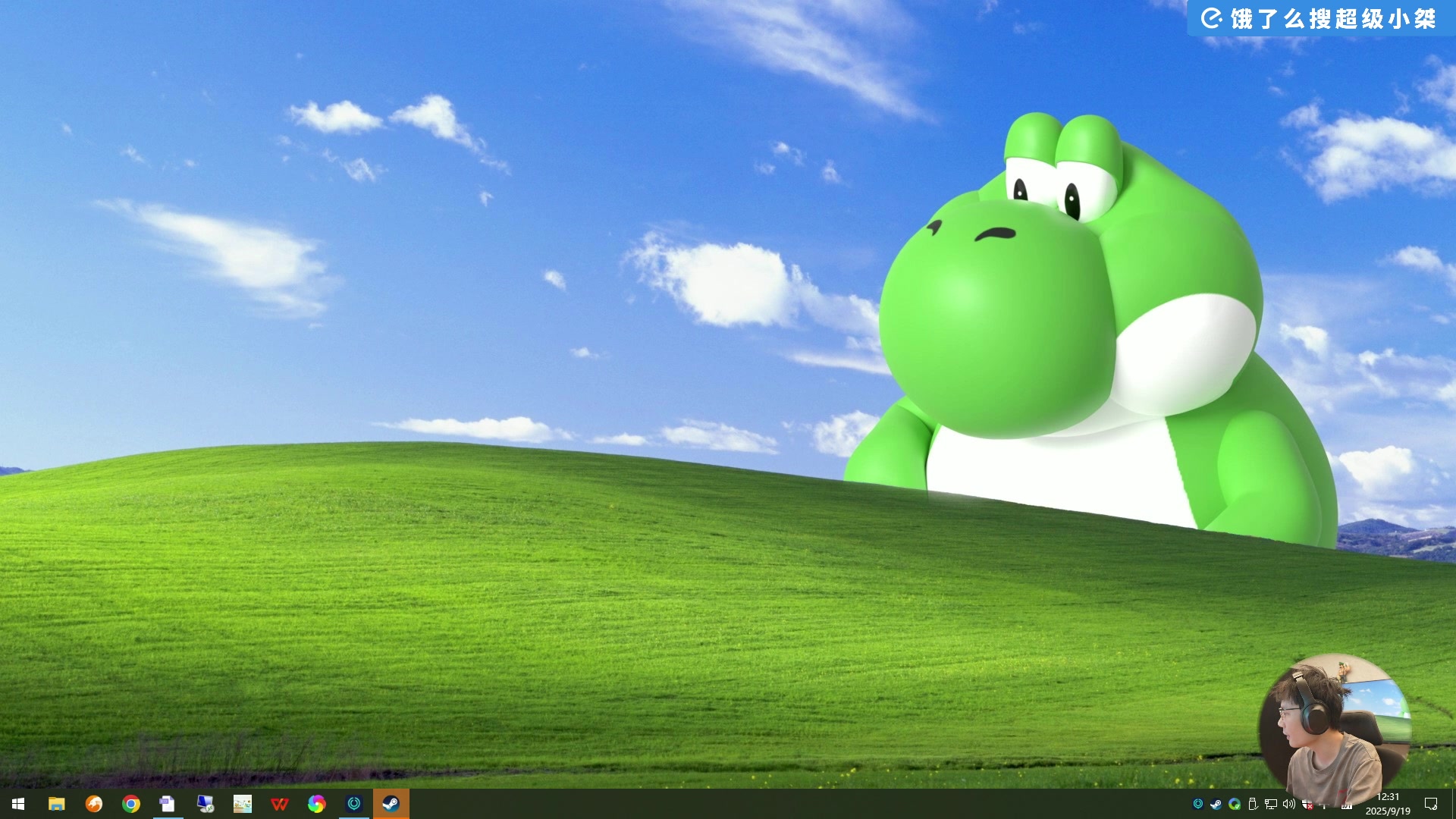The width and height of the screenshot is (1456, 819).
Task: Open the clock showing 12:31 and 2025/9/19
Action: tap(1388, 804)
